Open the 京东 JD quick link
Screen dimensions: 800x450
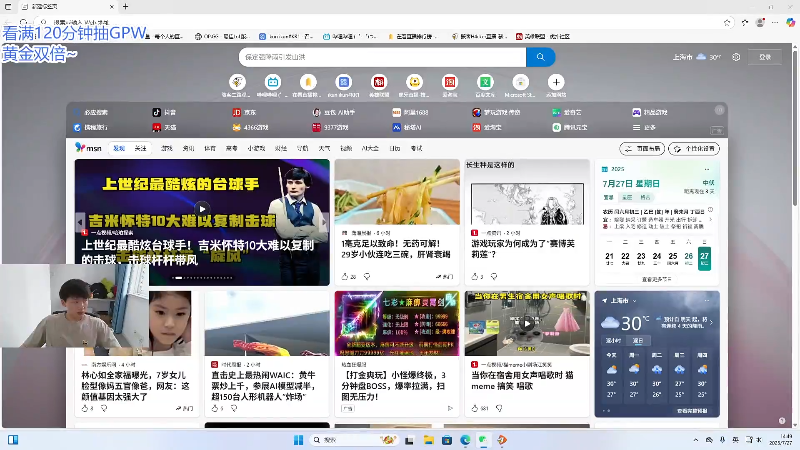(244, 112)
